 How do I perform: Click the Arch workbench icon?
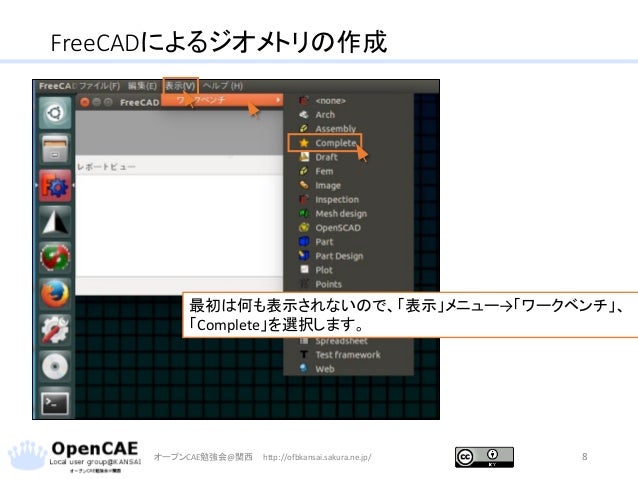click(x=304, y=115)
